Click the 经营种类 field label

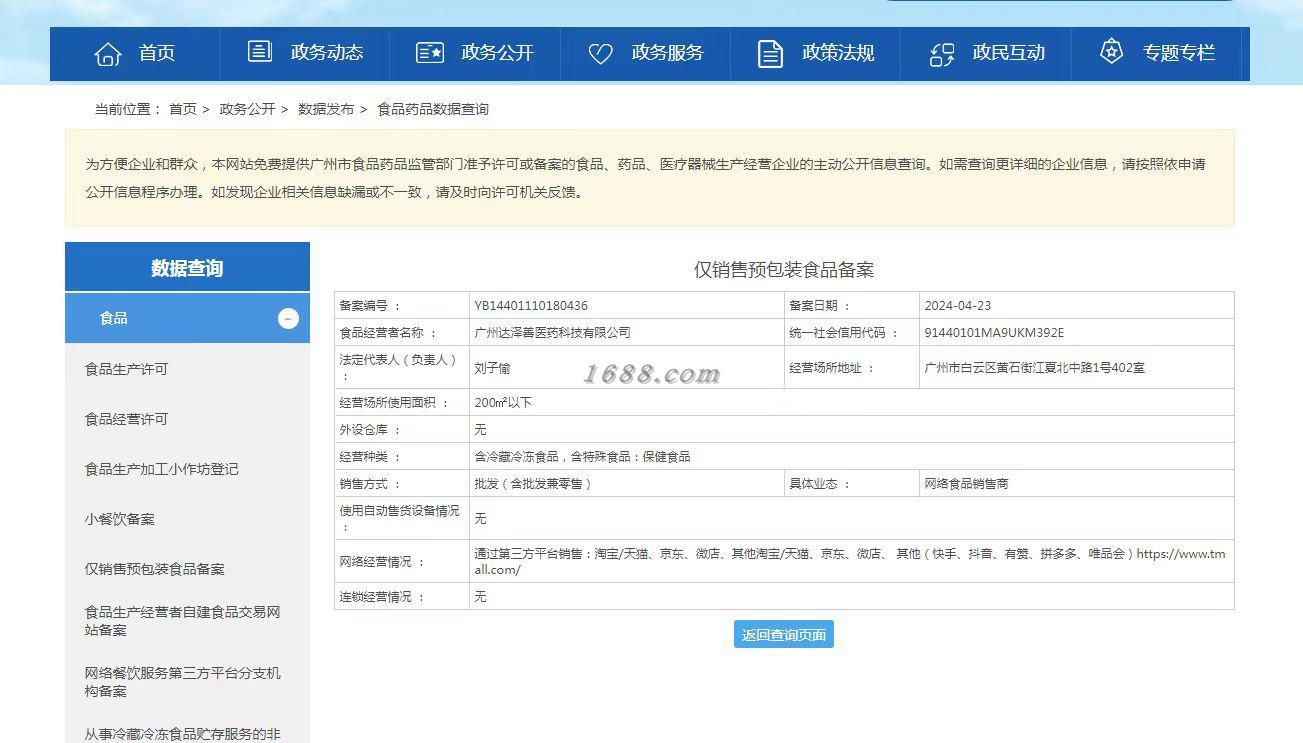(370, 457)
